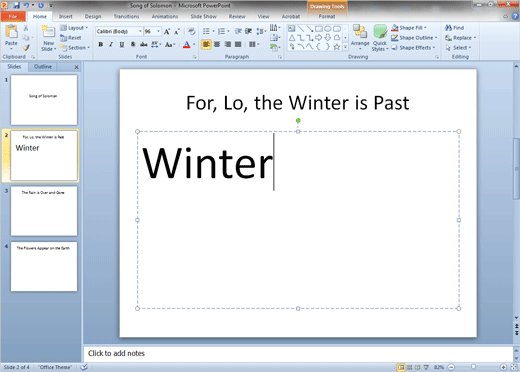Viewport: 520px width, 372px height.
Task: Center the text
Action: click(217, 44)
